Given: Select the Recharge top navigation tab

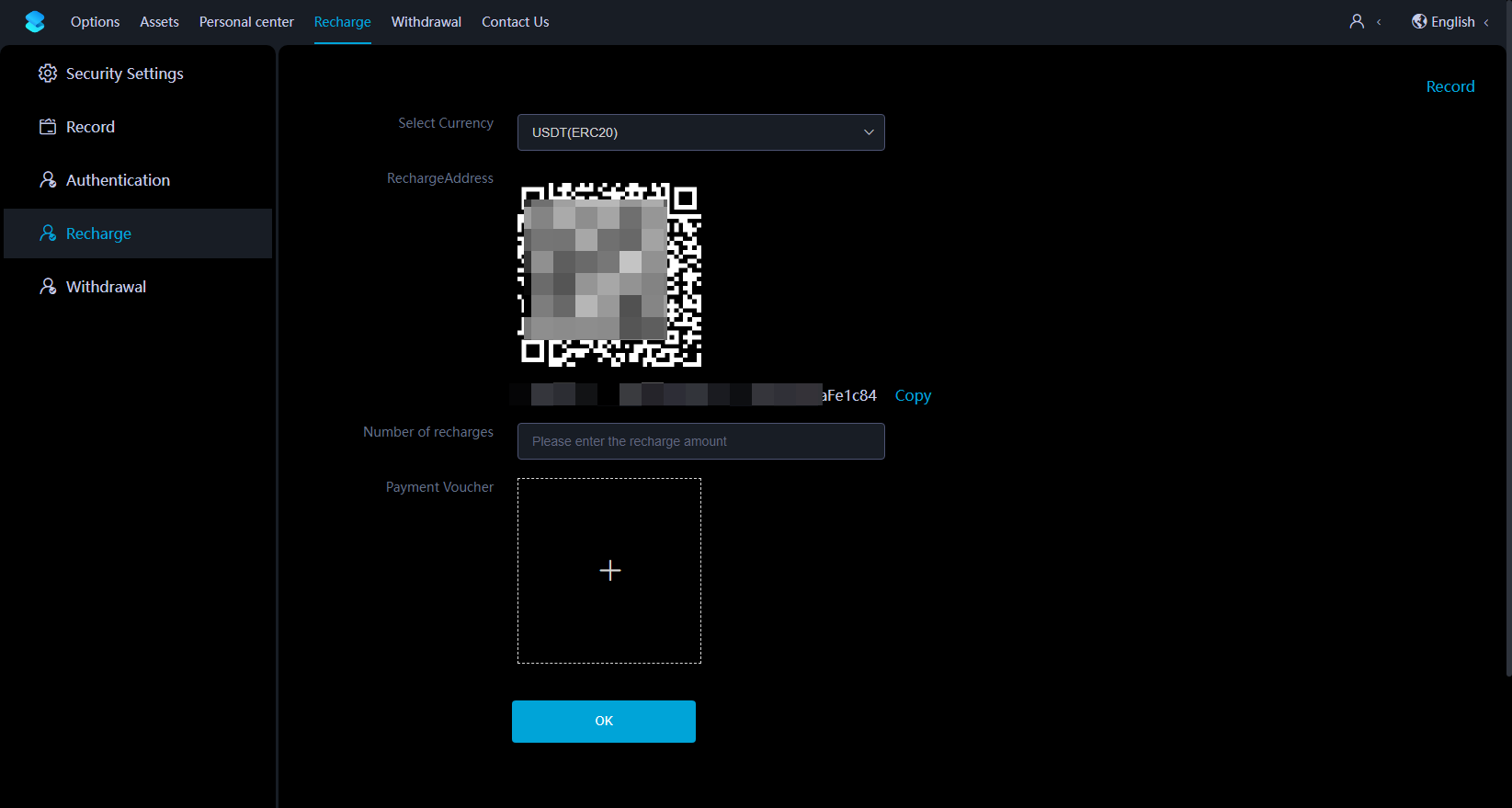Looking at the screenshot, I should coord(343,22).
